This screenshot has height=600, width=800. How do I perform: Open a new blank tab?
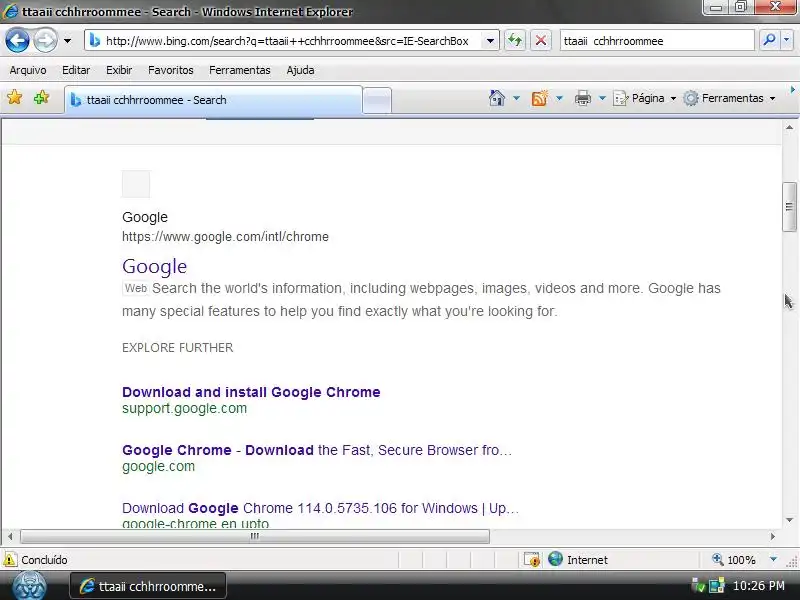[377, 101]
